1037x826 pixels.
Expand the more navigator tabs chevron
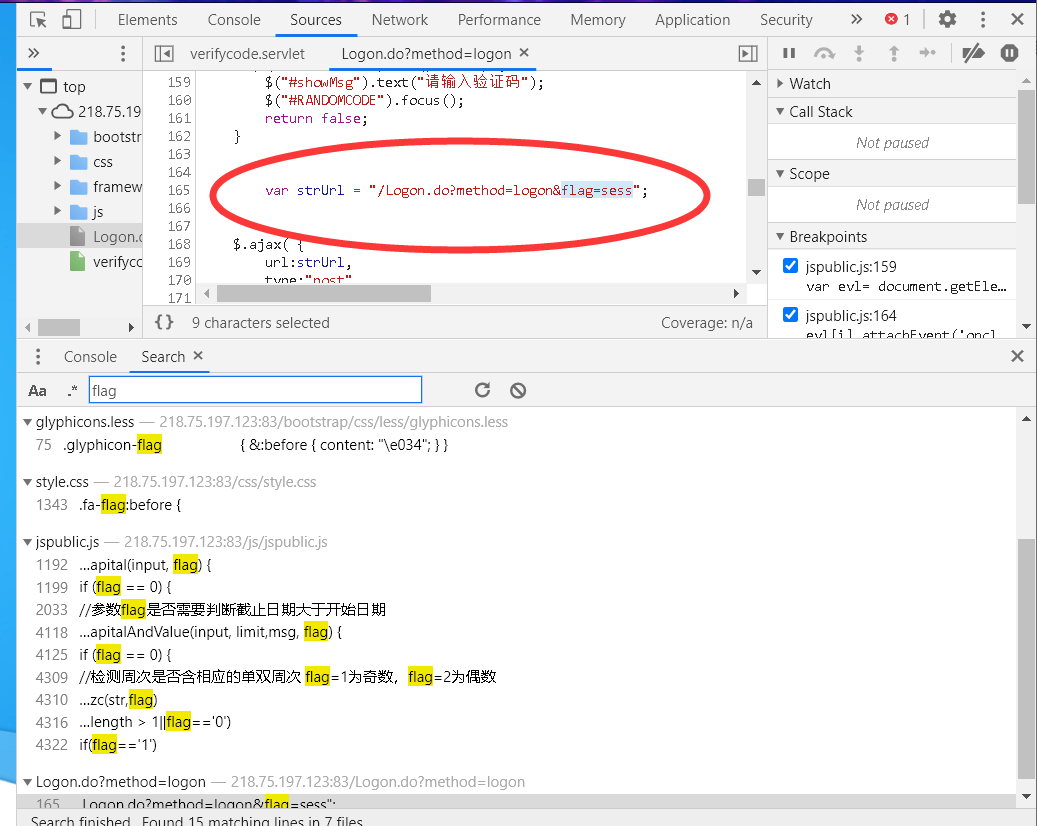(34, 53)
